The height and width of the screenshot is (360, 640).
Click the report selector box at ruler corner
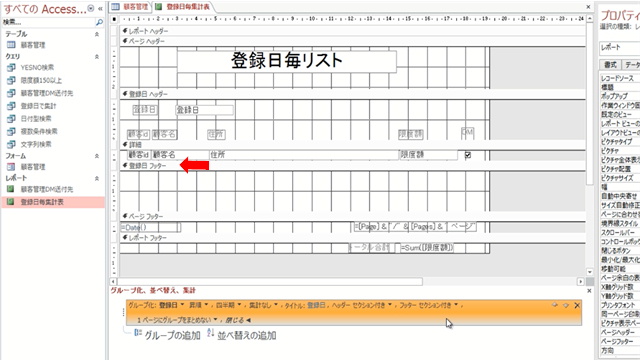(114, 19)
